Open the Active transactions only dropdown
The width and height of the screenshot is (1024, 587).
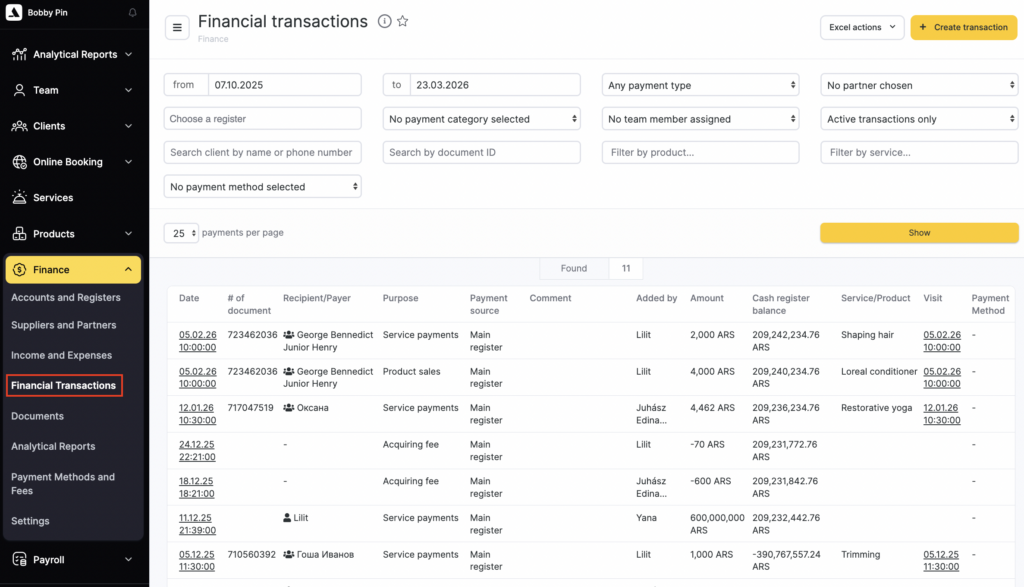(x=919, y=119)
